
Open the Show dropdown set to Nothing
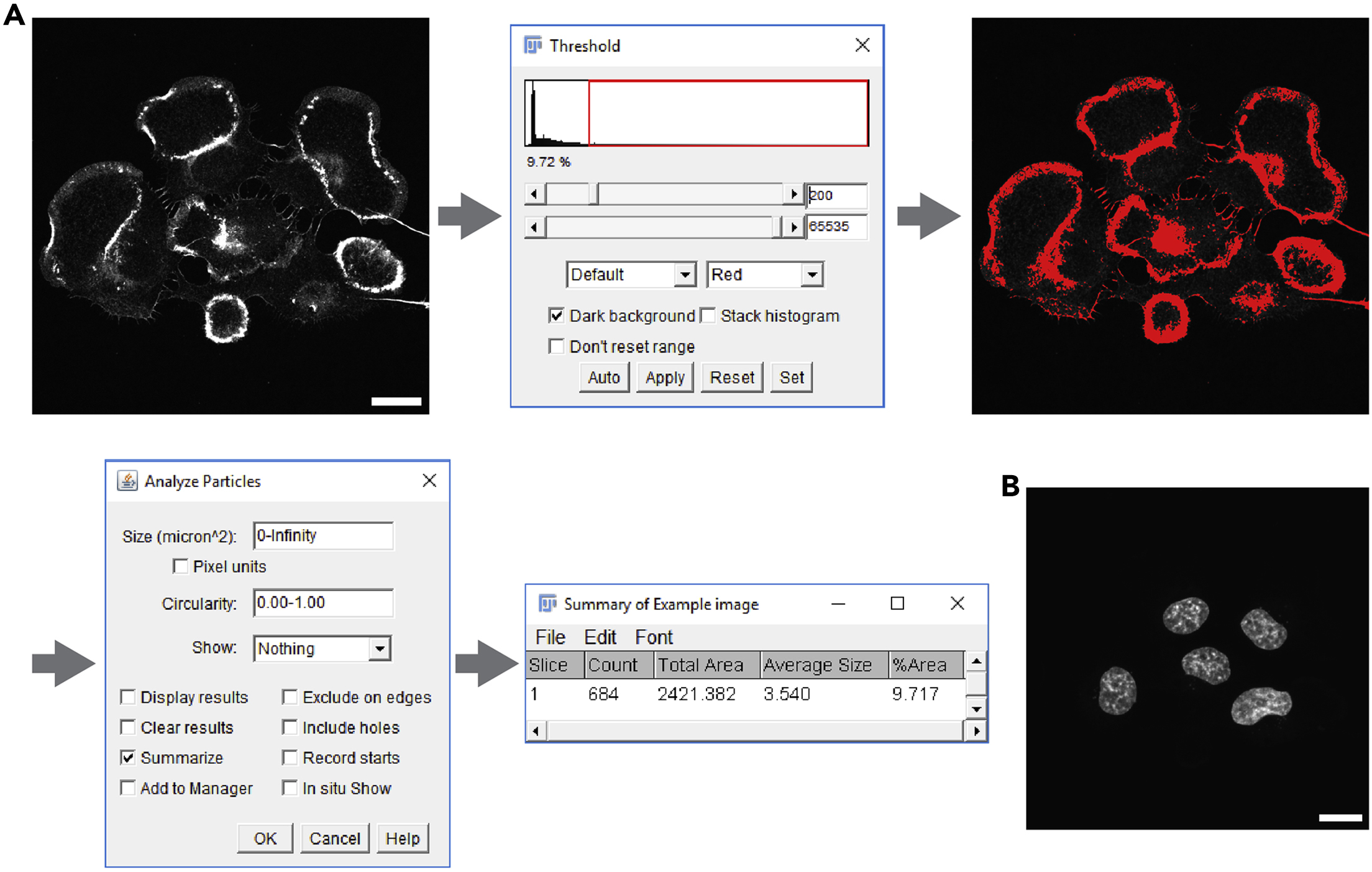[x=380, y=648]
